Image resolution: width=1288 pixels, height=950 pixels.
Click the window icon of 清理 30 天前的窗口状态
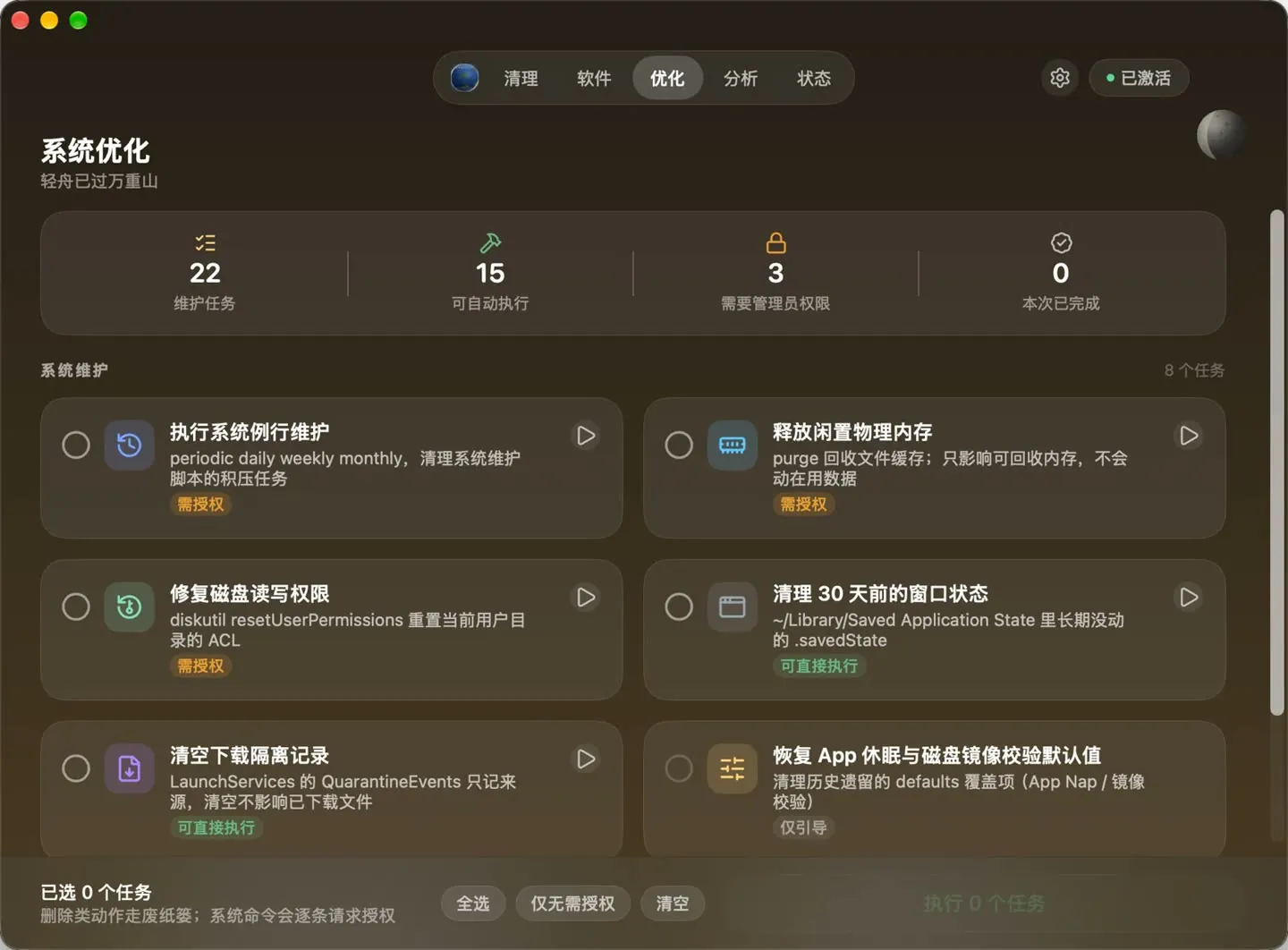[x=733, y=607]
